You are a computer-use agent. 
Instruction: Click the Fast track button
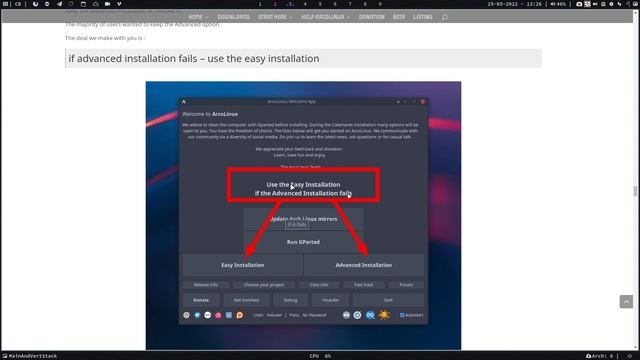coord(364,285)
